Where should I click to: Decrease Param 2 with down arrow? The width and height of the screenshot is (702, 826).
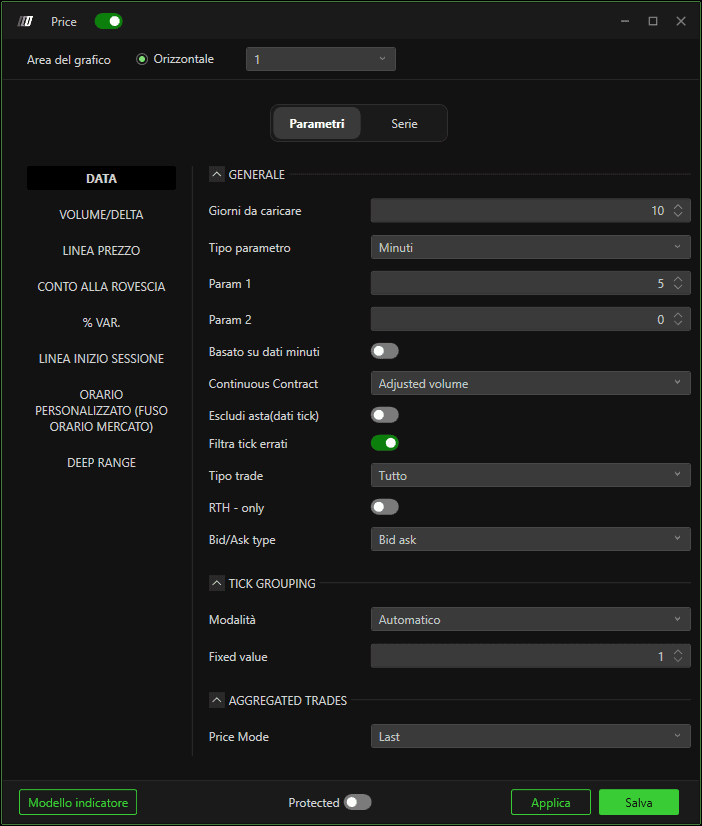(678, 323)
